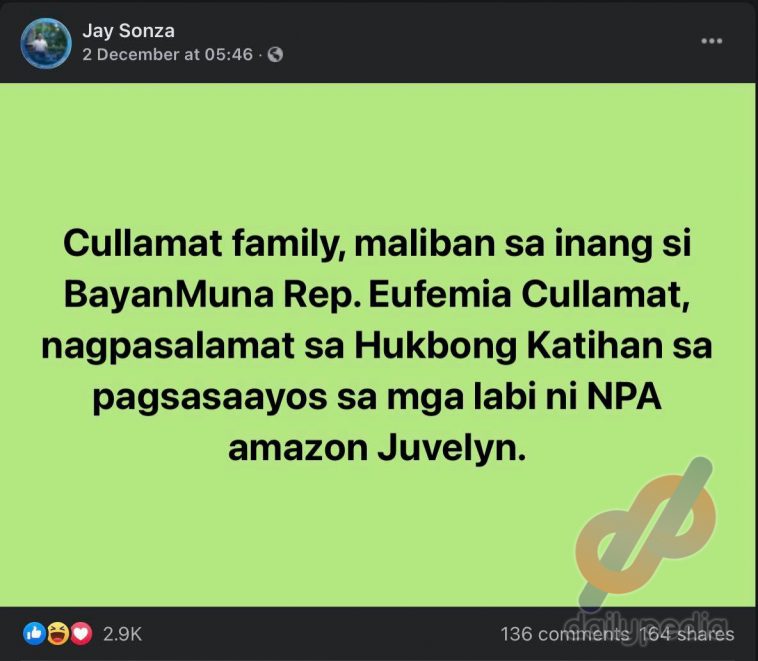Click the text BayanMuna Rep. Eufemia Cullamat

click(377, 294)
